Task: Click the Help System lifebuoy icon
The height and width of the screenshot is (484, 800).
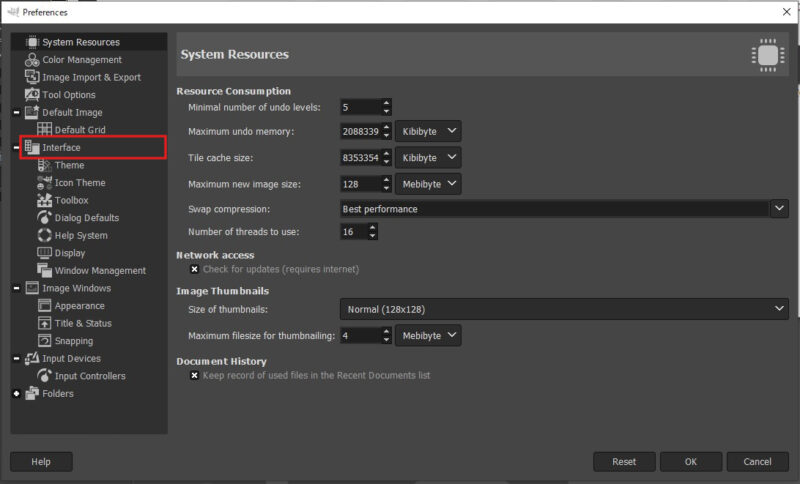Action: pyautogui.click(x=44, y=235)
